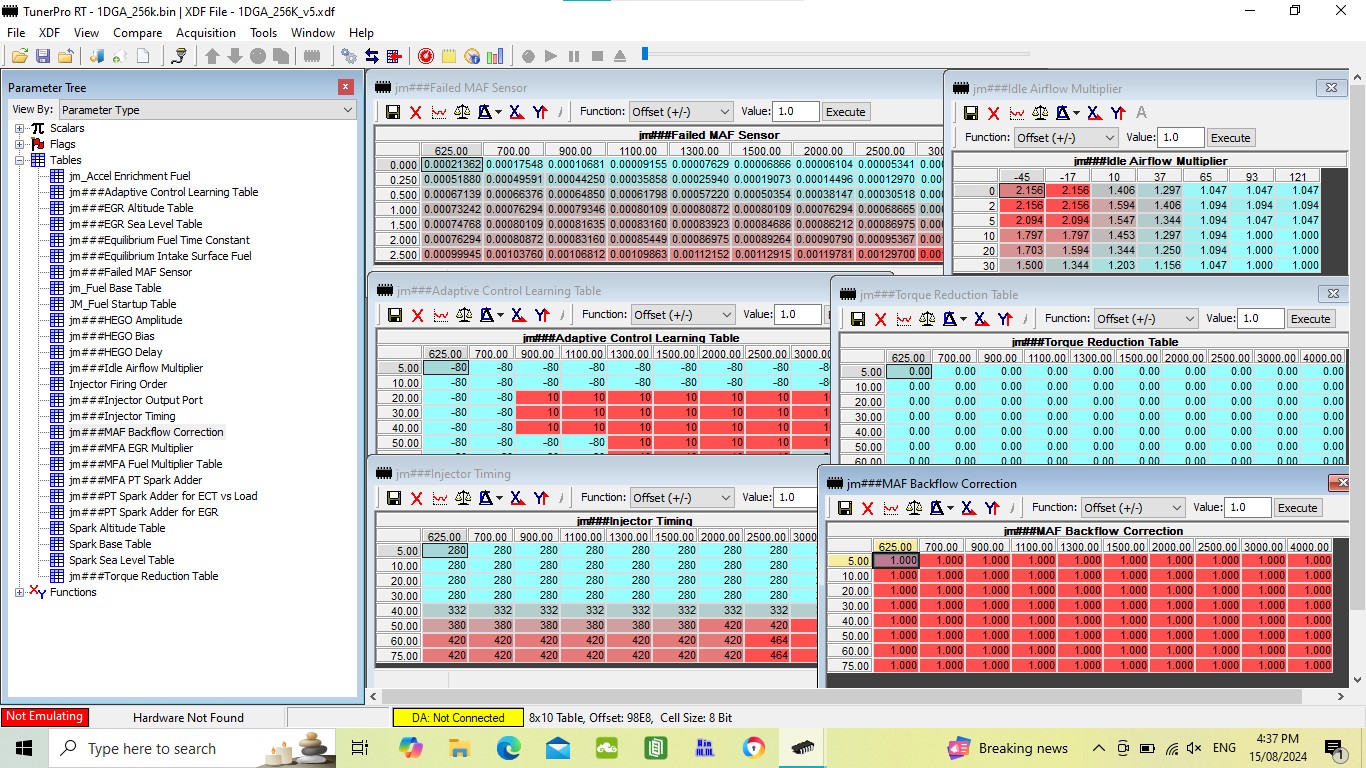Image resolution: width=1366 pixels, height=768 pixels.
Task: Open the Acquisition menu
Action: tap(205, 33)
